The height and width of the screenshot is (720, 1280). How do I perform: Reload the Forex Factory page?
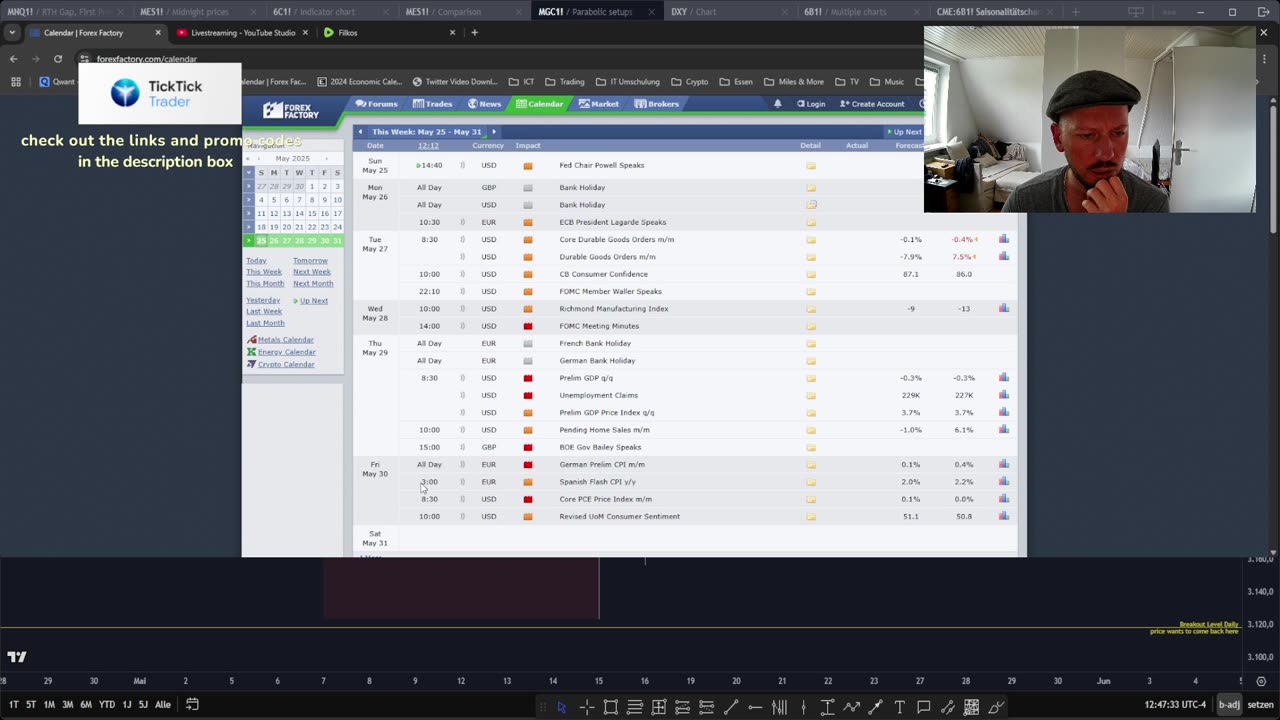click(x=58, y=59)
